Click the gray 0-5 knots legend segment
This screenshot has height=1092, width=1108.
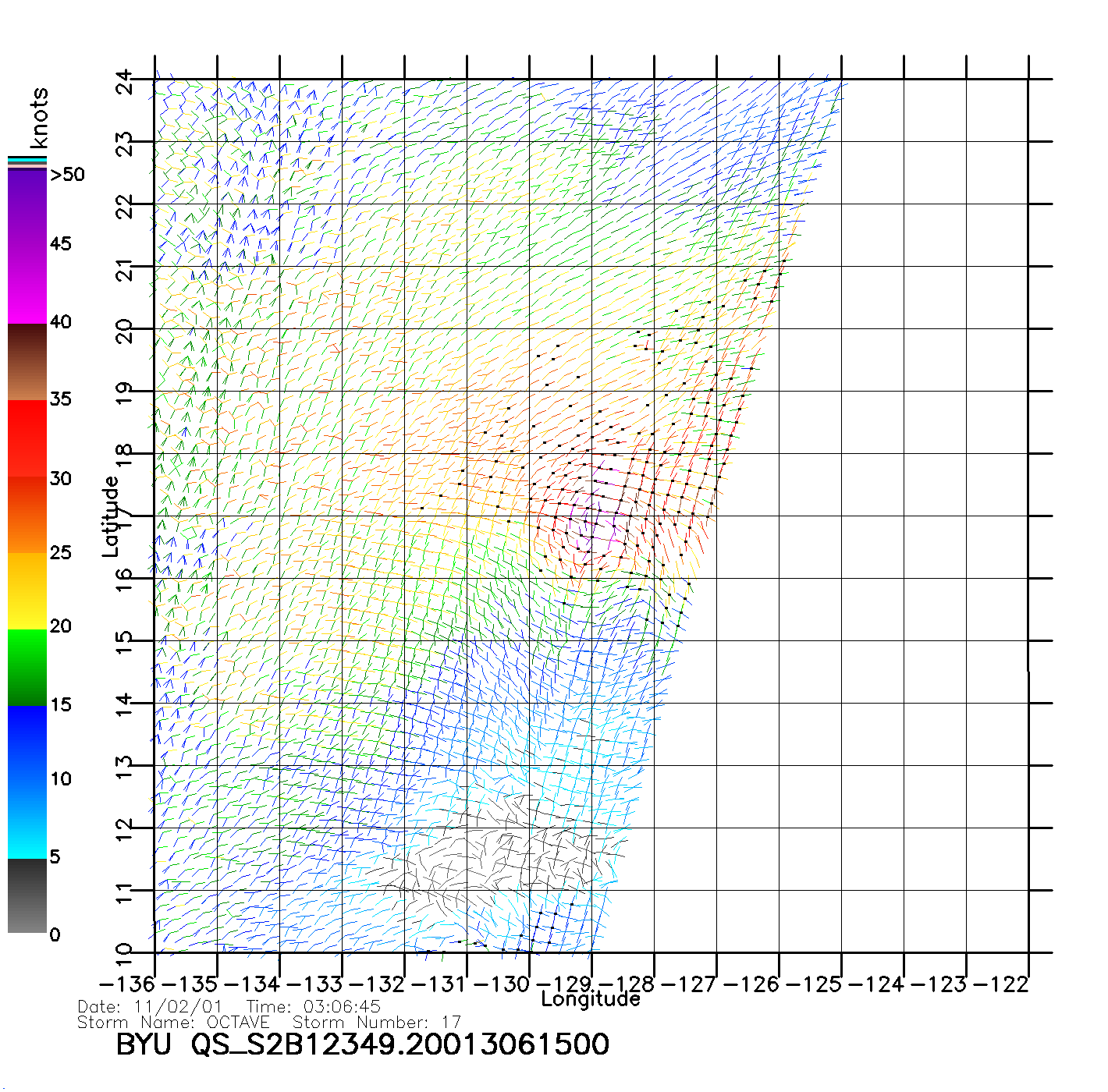pyautogui.click(x=27, y=895)
